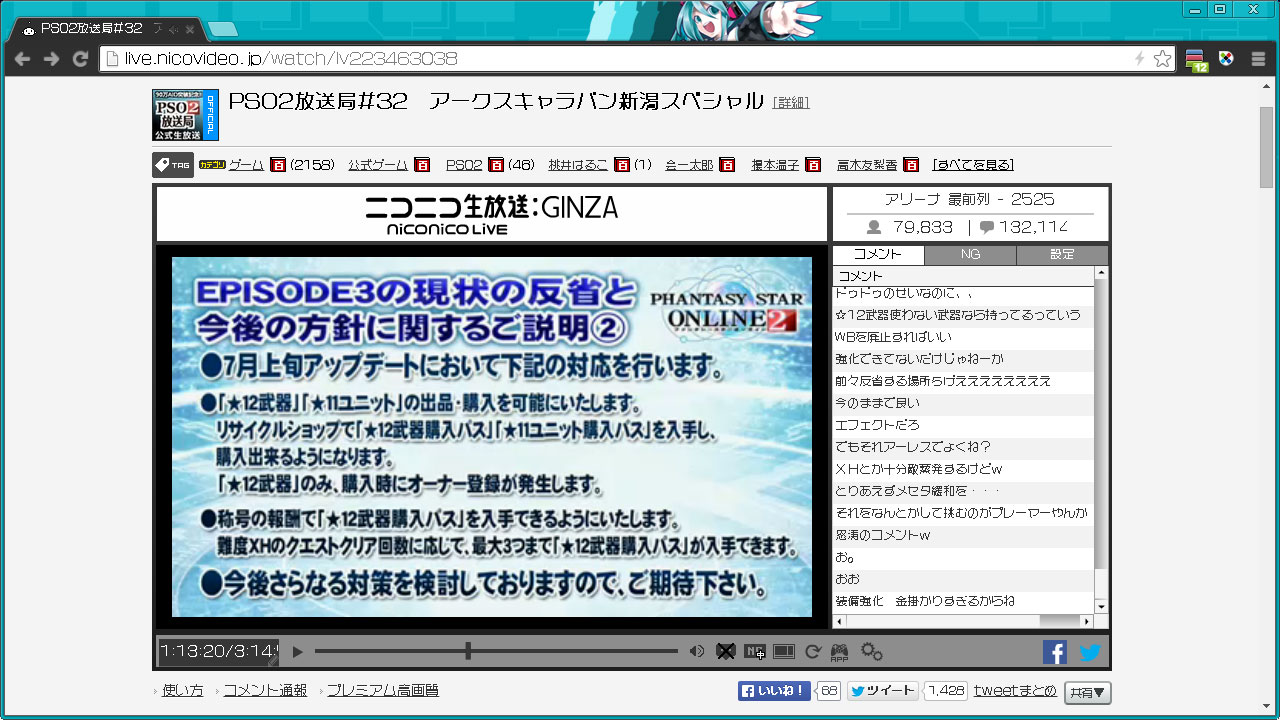Click the left arrow of comment horizontal scrollbar

tap(839, 622)
